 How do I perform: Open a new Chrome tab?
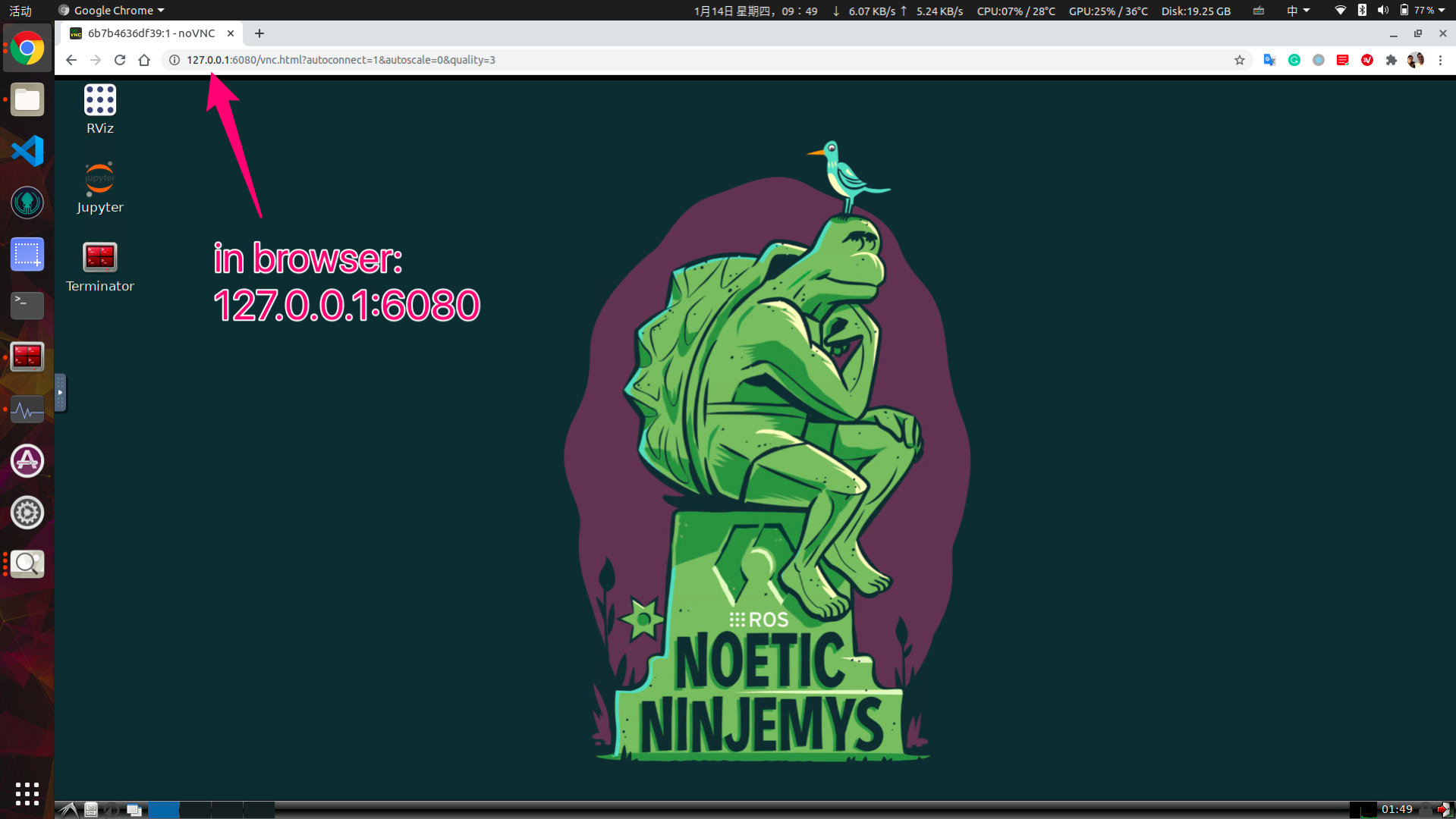(259, 33)
